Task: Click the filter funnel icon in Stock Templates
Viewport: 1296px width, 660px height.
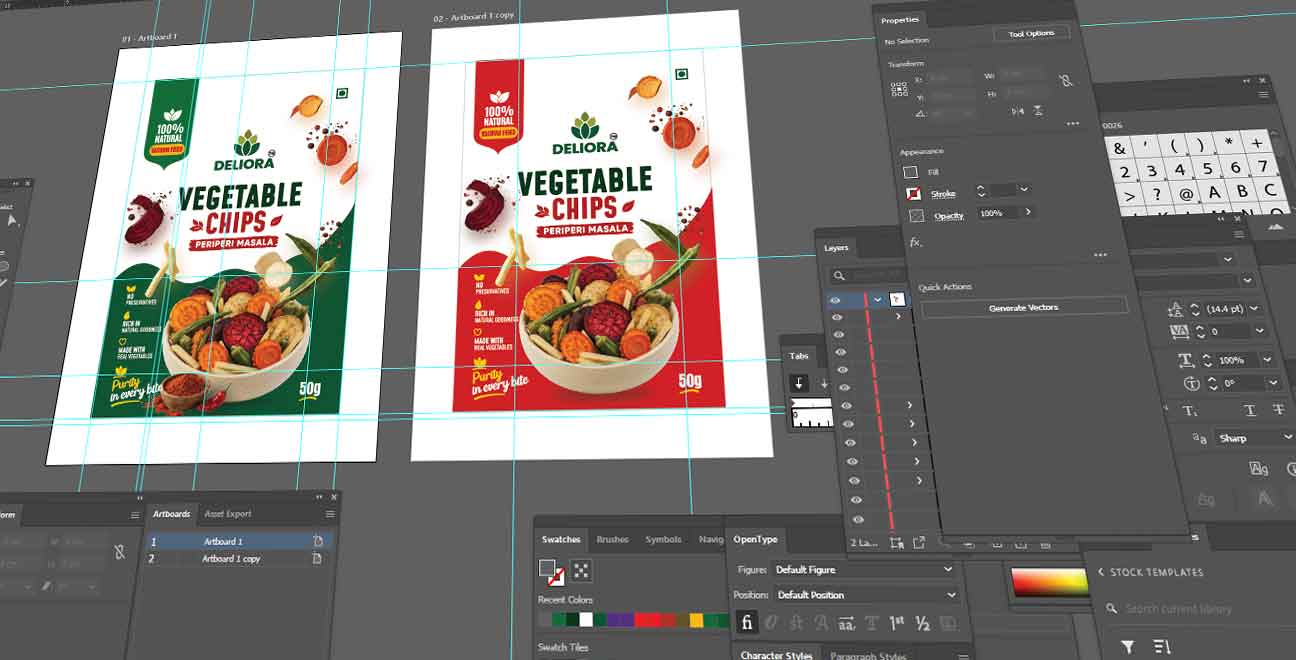Action: [x=1127, y=647]
